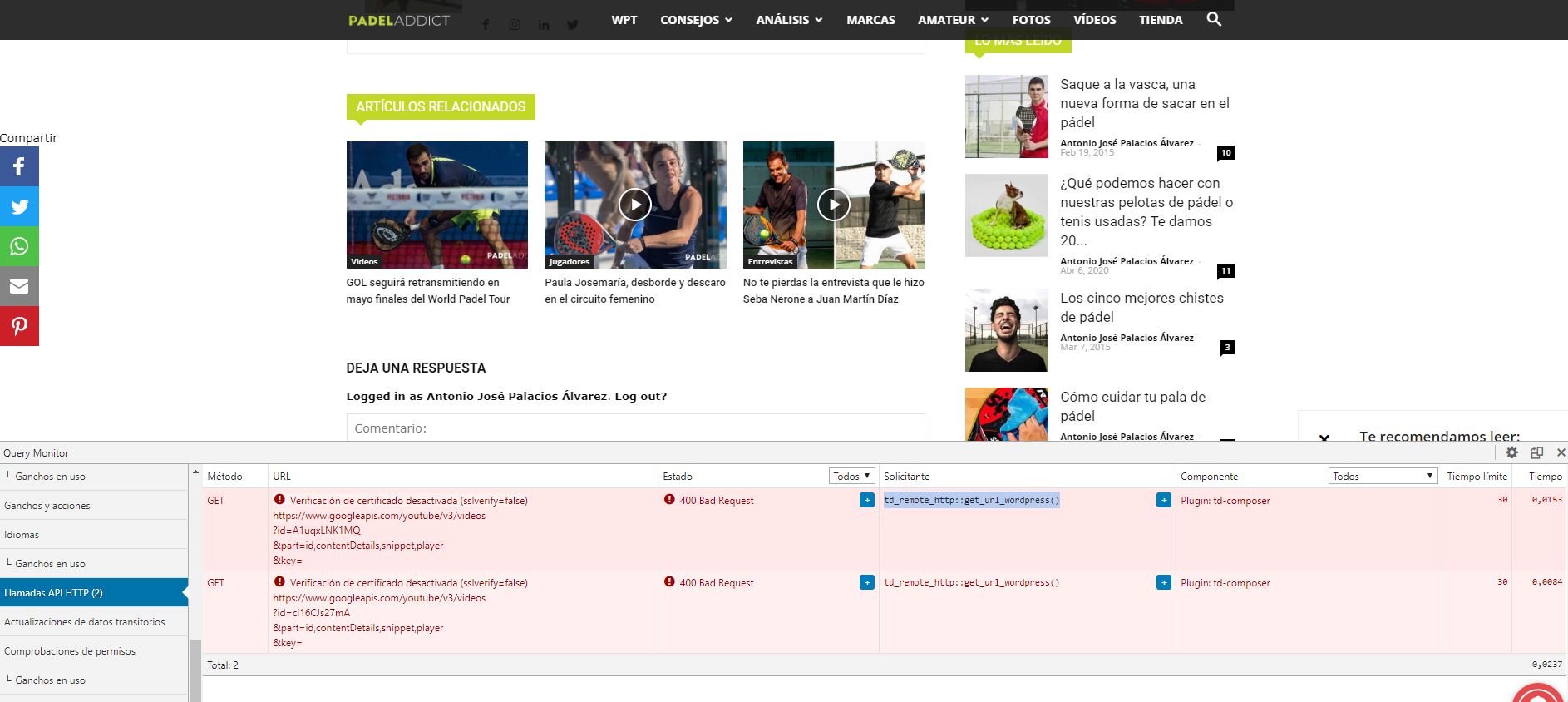Open article 'Paula Josemaría, desborde y descaro'
Image resolution: width=1568 pixels, height=702 pixels.
pyautogui.click(x=635, y=290)
